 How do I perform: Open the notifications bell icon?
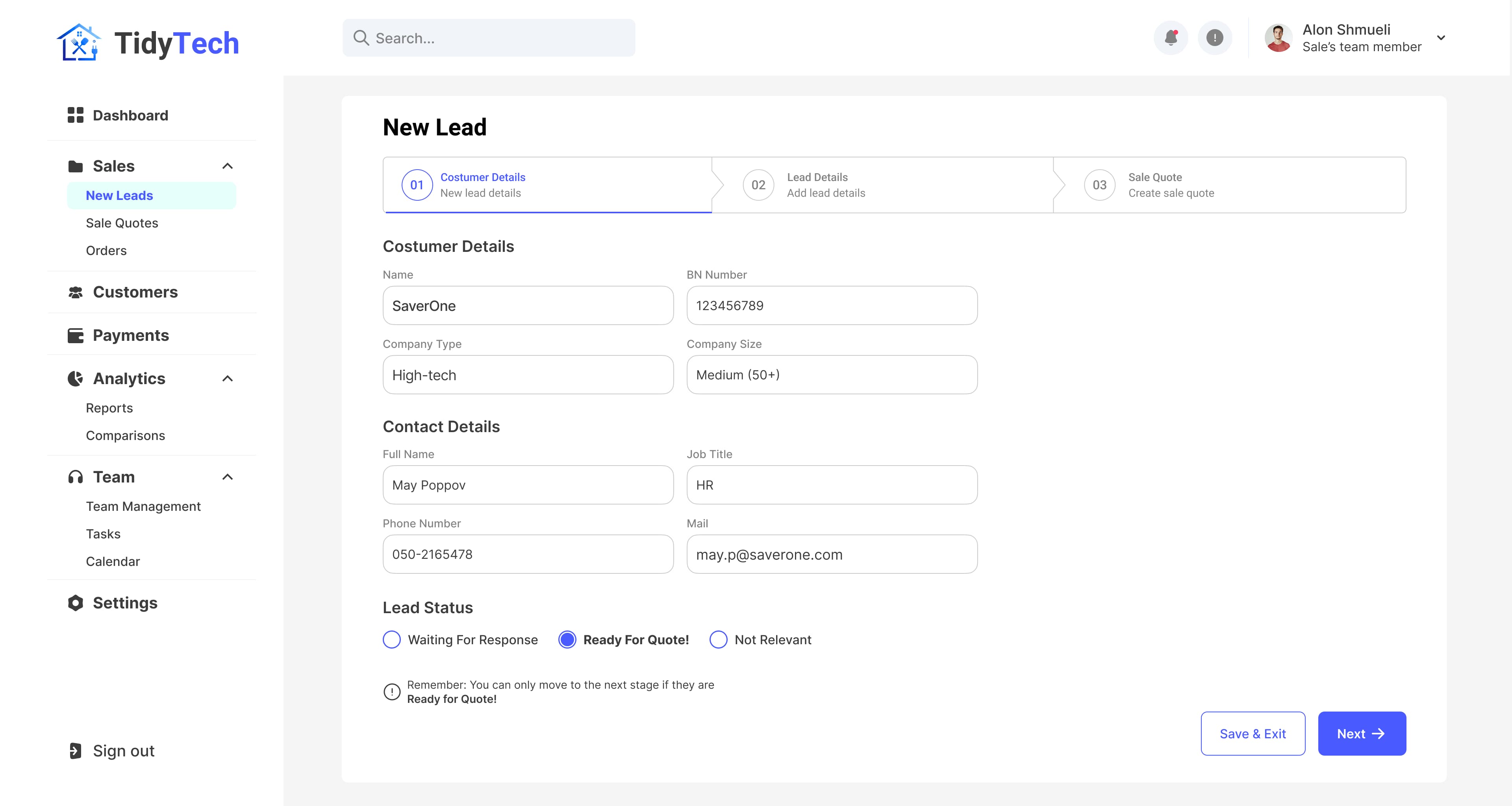point(1170,38)
